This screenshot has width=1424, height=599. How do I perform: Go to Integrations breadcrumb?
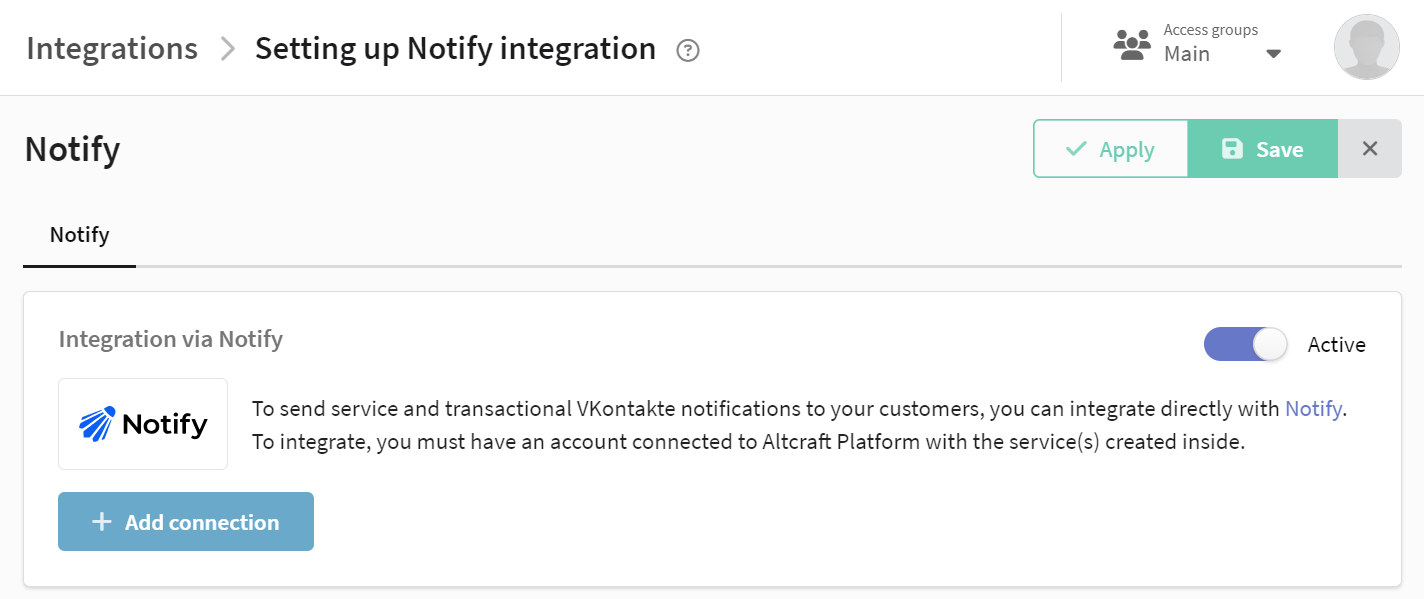(x=112, y=48)
